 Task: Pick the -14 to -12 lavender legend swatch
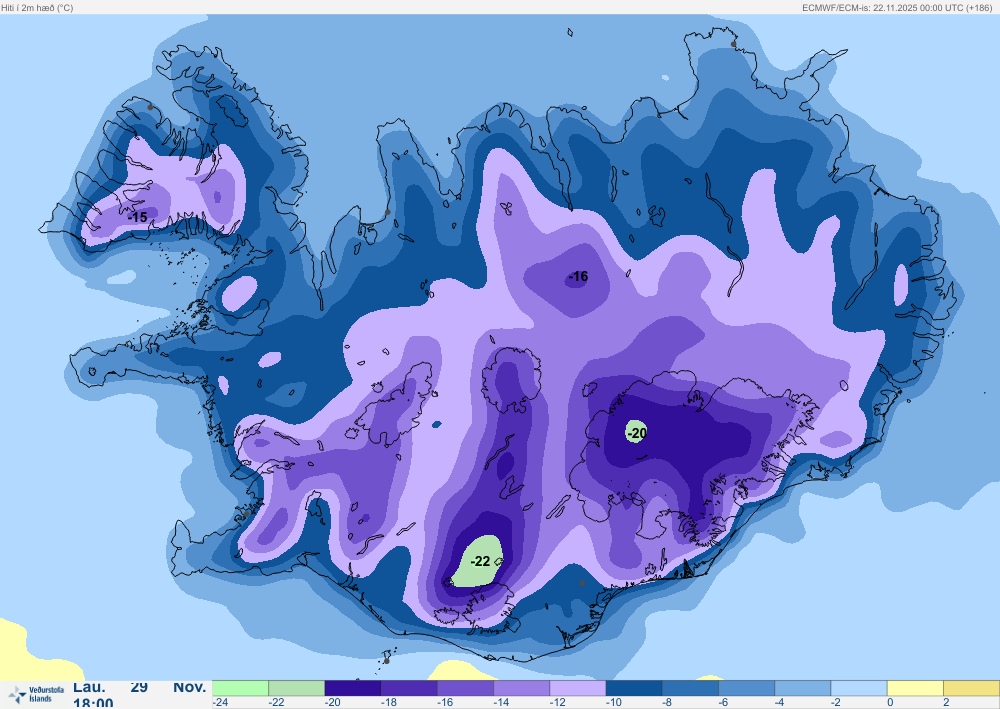point(522,688)
